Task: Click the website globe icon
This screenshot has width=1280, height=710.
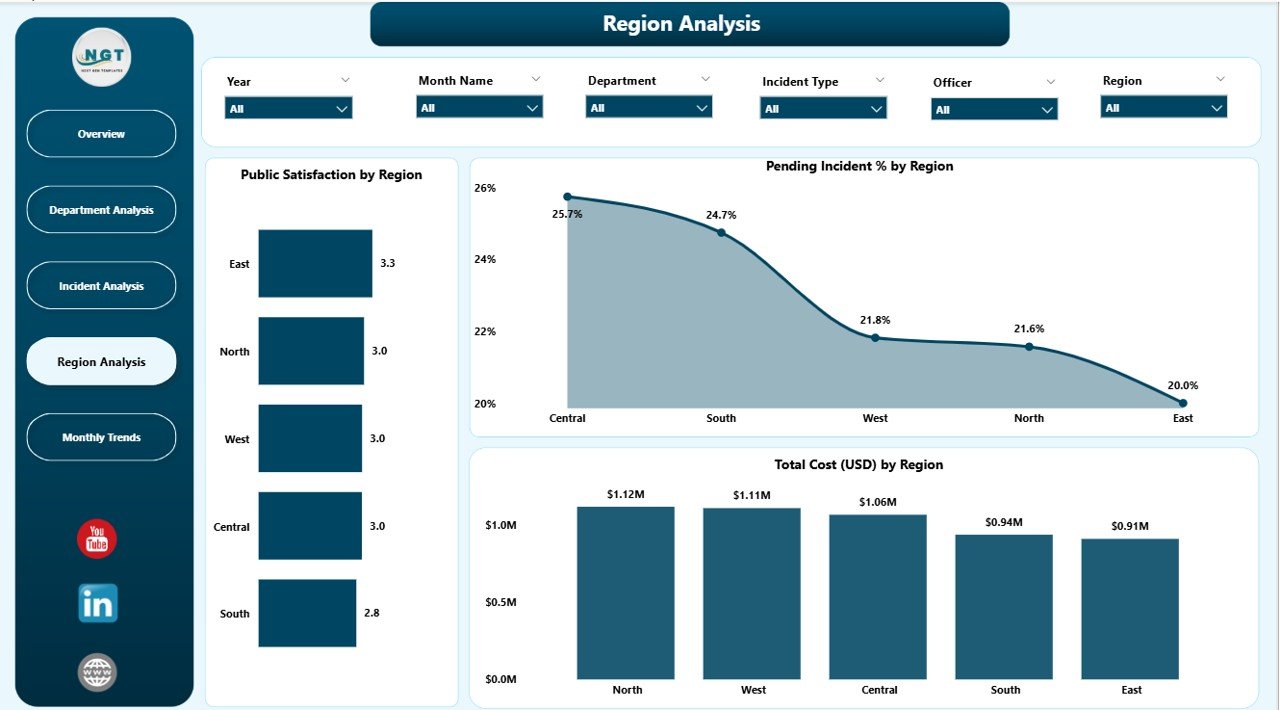Action: click(97, 672)
